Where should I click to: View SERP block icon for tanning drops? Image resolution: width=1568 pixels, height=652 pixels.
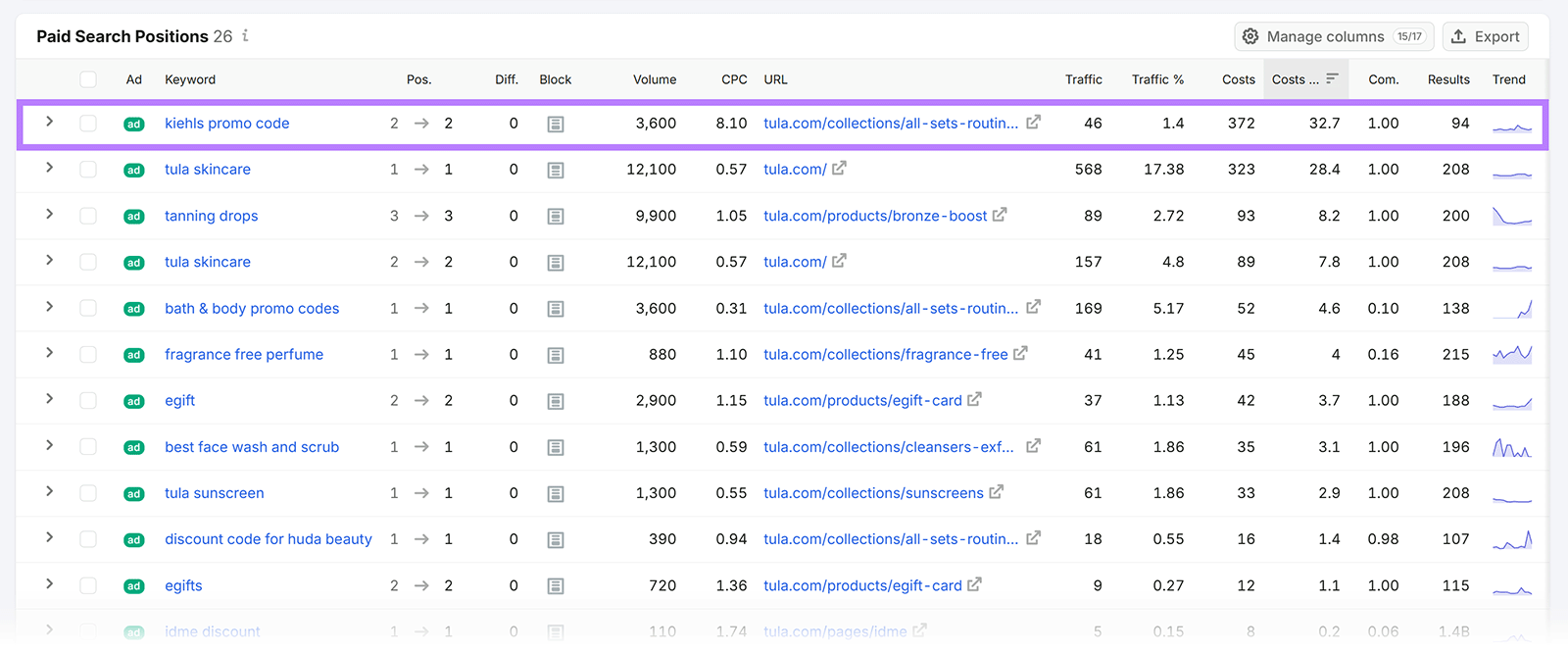point(556,216)
